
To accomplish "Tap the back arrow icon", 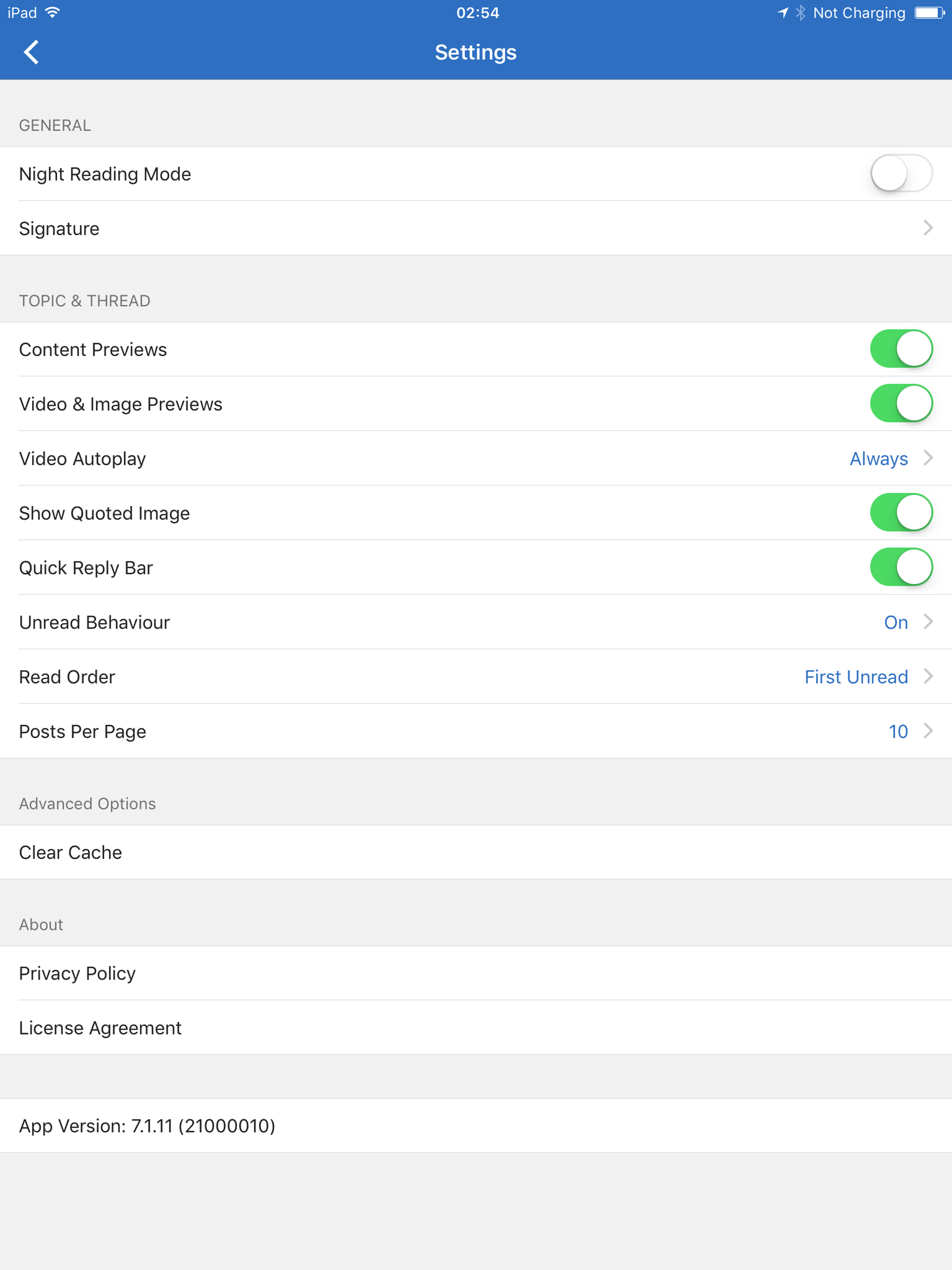I will [31, 52].
